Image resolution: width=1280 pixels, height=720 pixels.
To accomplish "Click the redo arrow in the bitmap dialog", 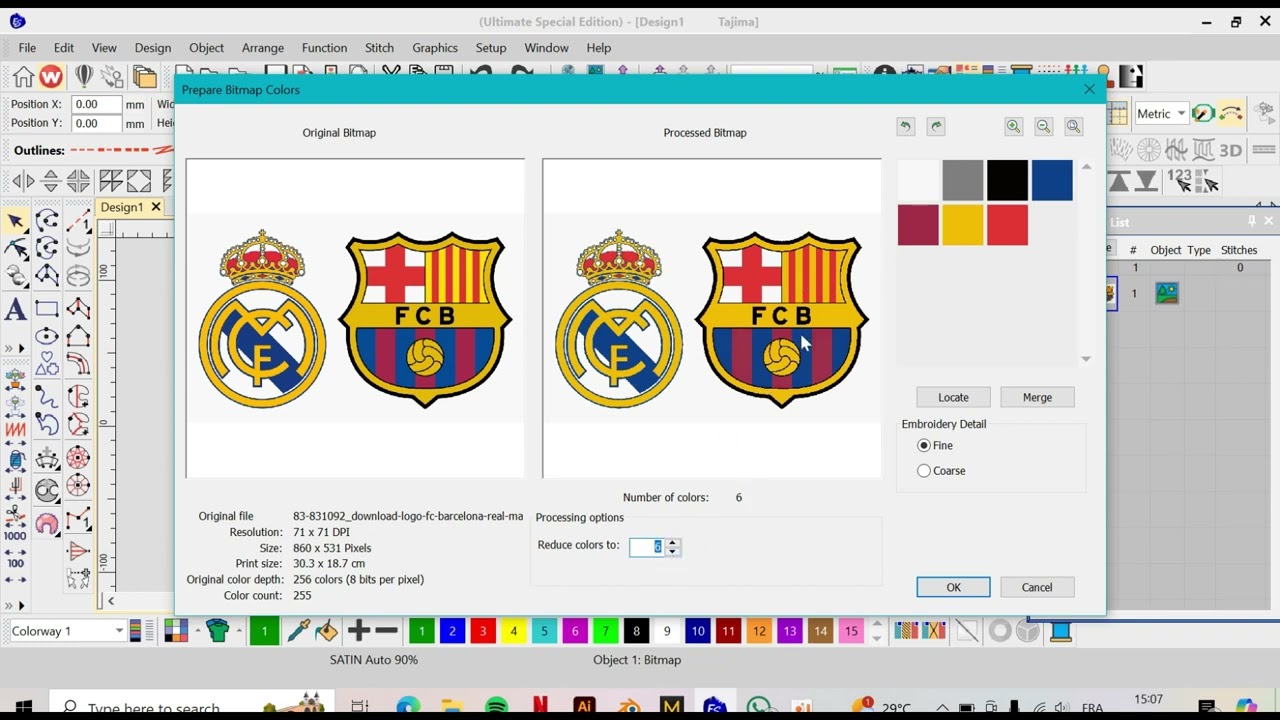I will 936,126.
